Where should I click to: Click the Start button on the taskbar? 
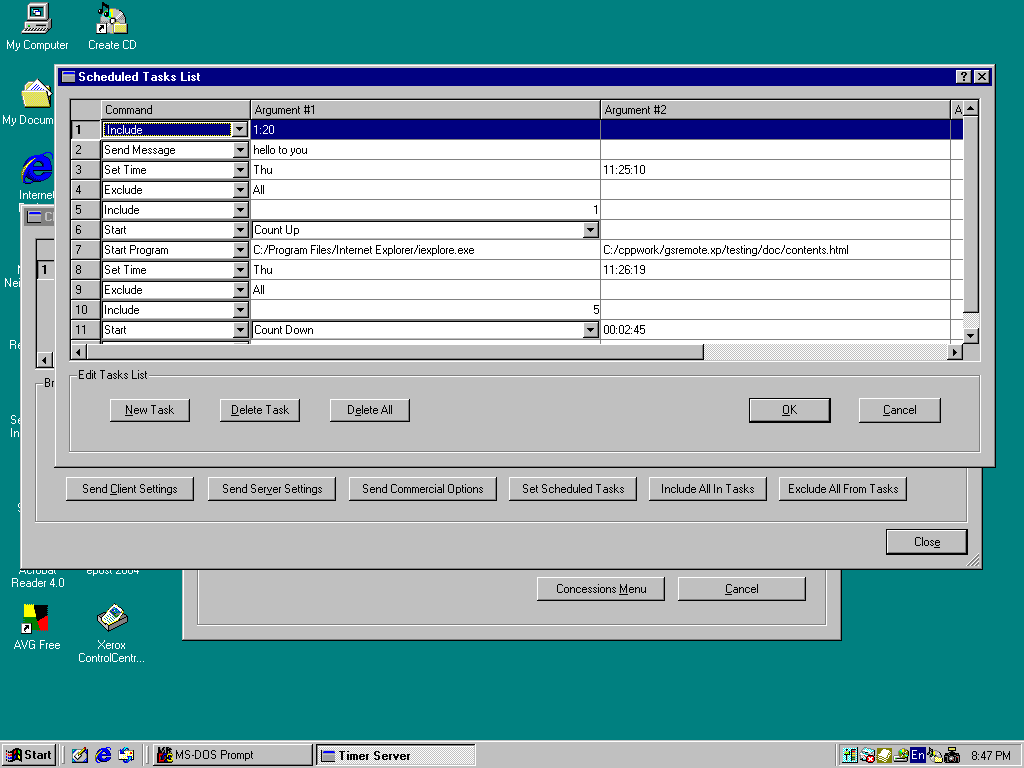click(29, 755)
